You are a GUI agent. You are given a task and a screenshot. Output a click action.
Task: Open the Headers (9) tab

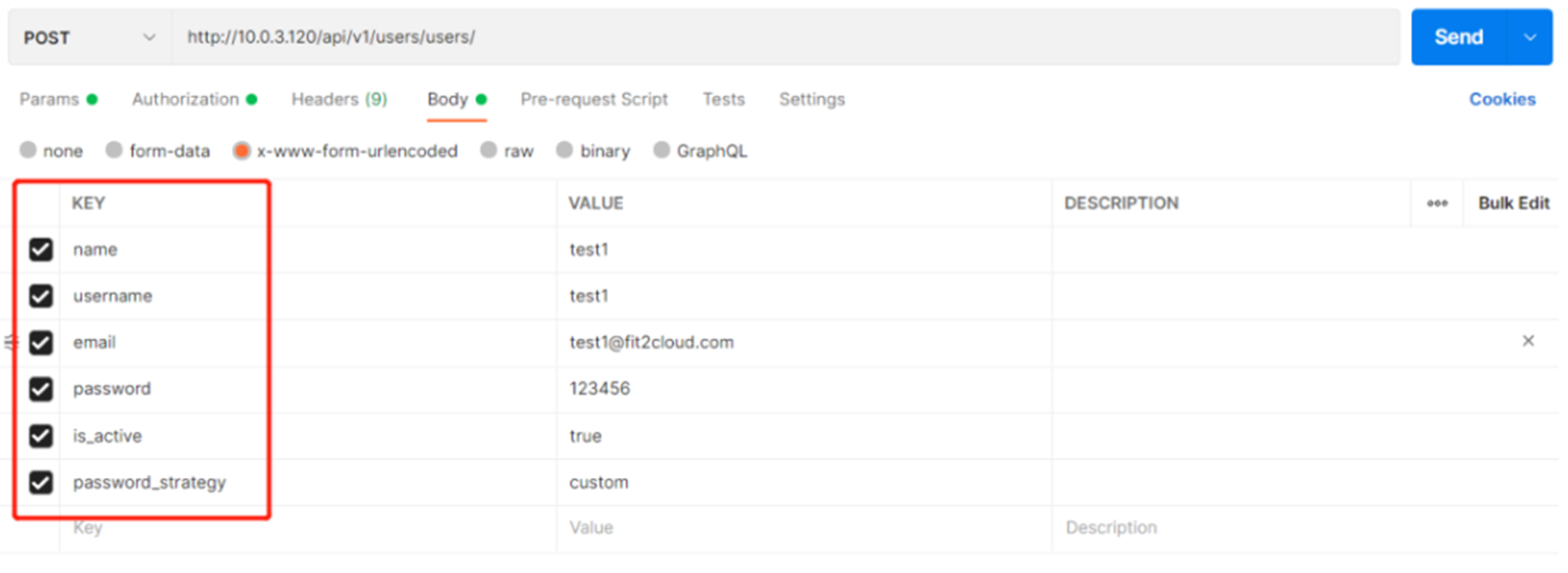[339, 99]
